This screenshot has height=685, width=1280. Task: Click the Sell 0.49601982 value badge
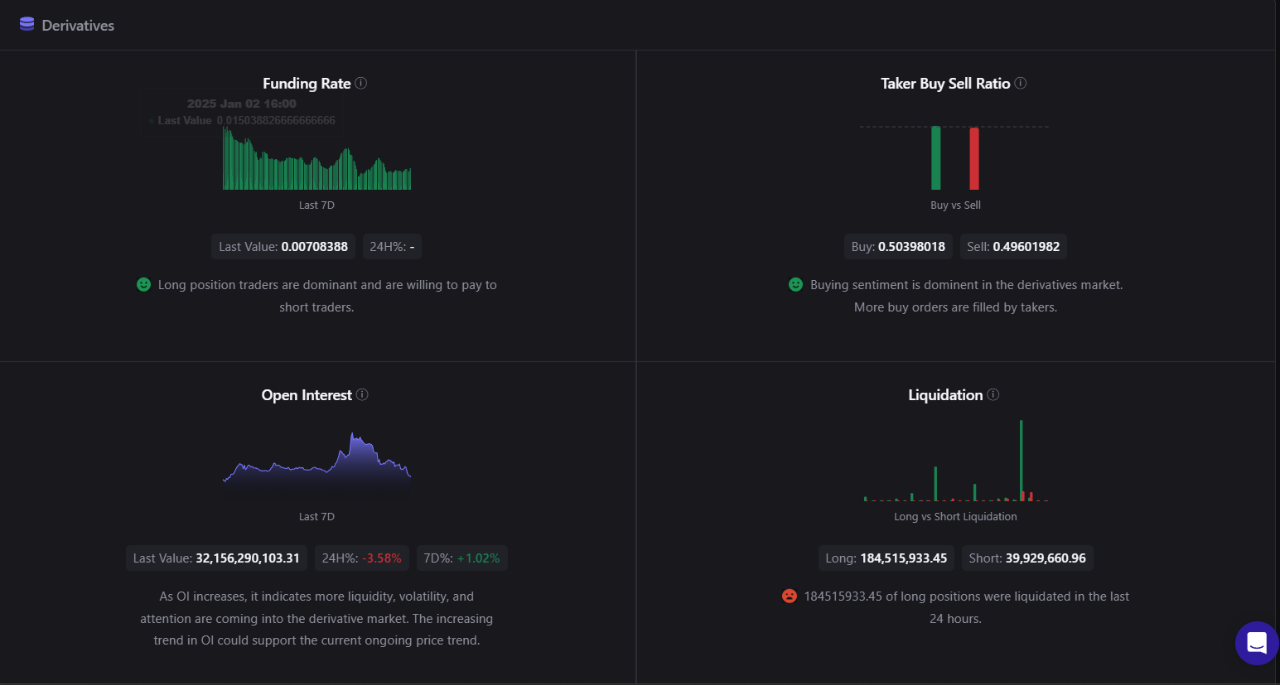pos(1013,246)
